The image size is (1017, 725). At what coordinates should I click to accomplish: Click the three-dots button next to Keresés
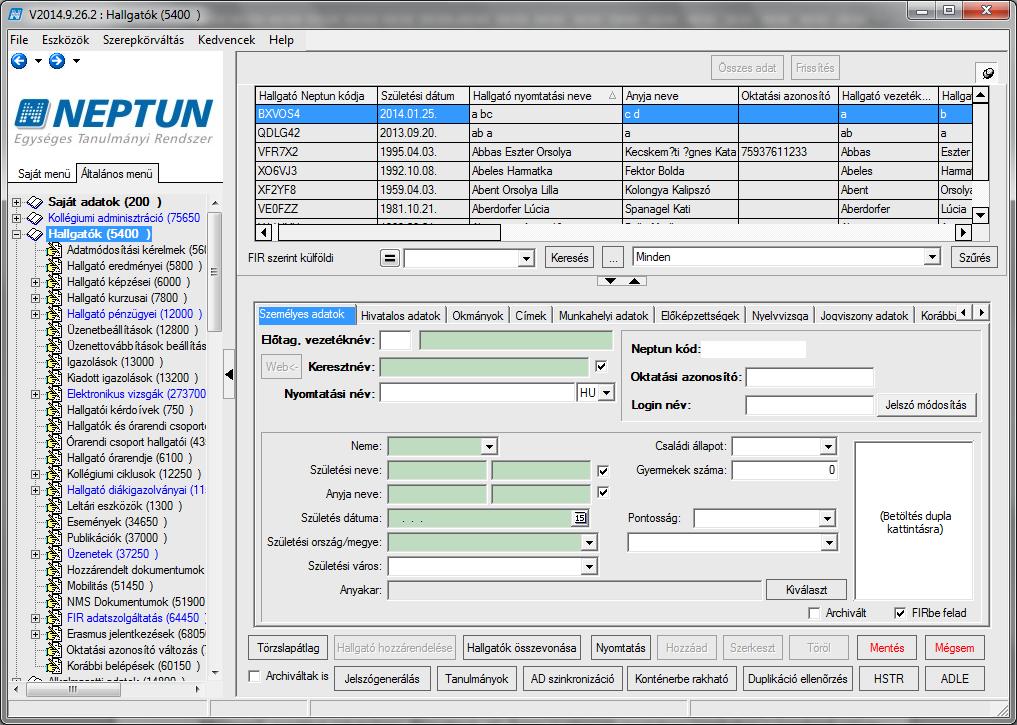[613, 258]
